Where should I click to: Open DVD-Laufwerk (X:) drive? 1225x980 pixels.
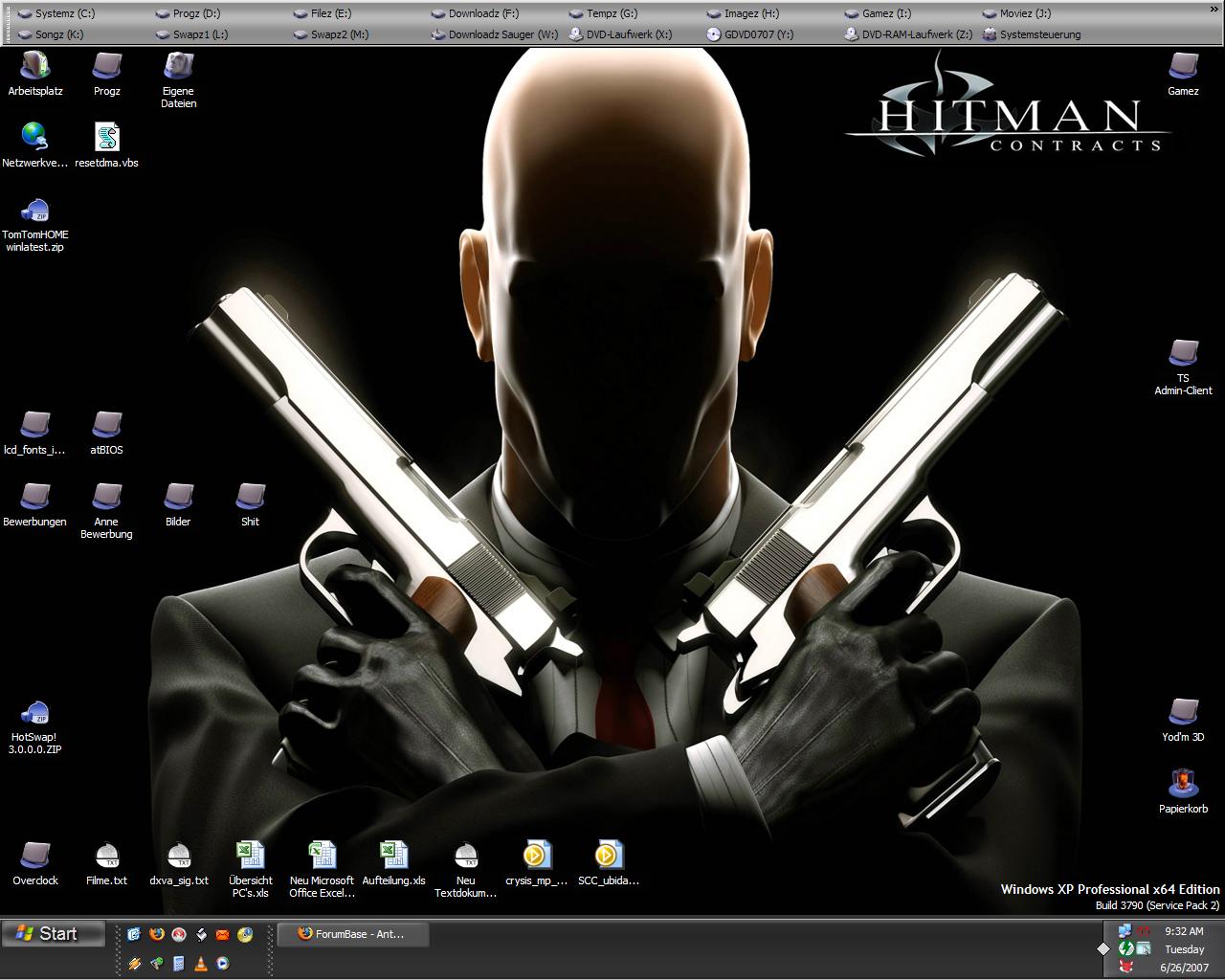pos(620,34)
